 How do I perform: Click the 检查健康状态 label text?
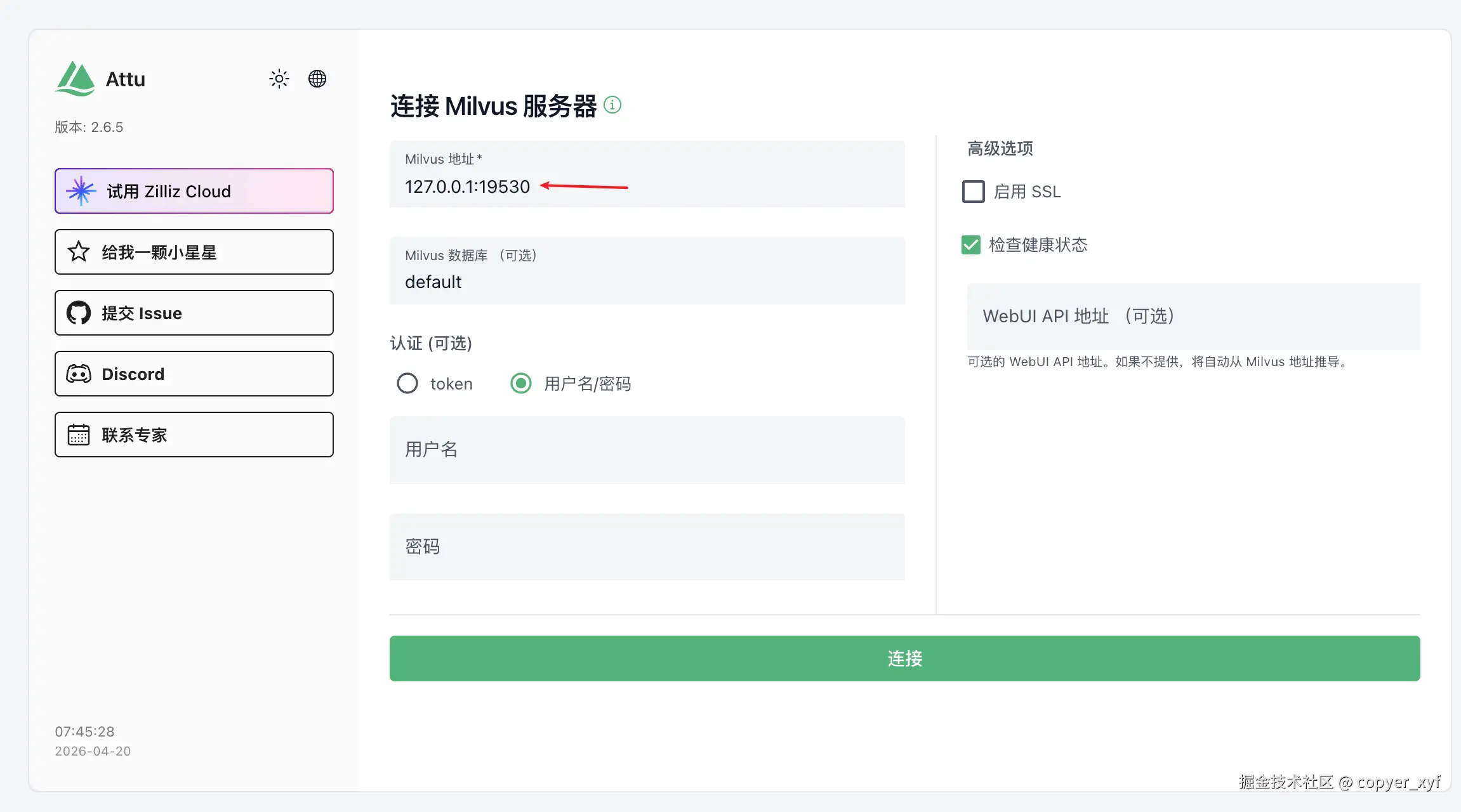point(1038,245)
